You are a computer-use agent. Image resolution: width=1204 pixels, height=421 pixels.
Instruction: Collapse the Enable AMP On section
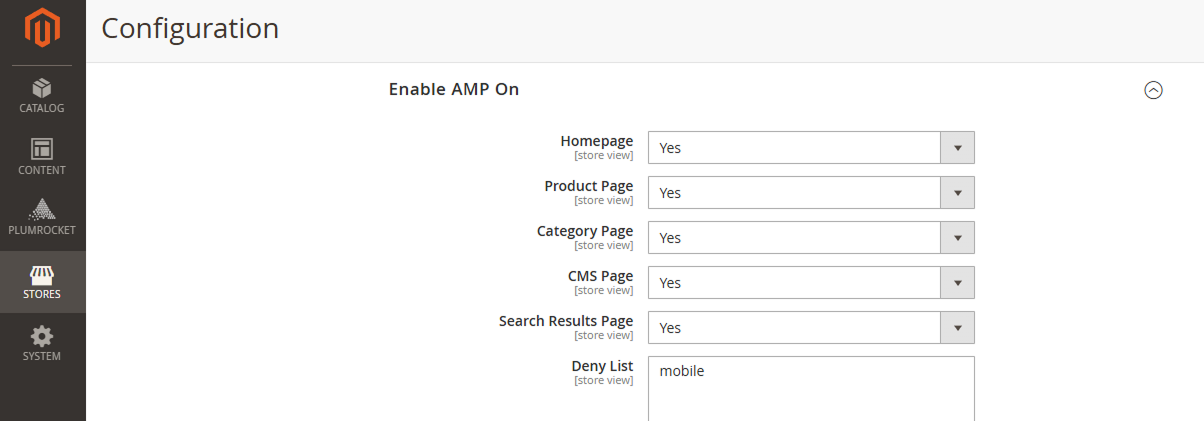click(1153, 90)
